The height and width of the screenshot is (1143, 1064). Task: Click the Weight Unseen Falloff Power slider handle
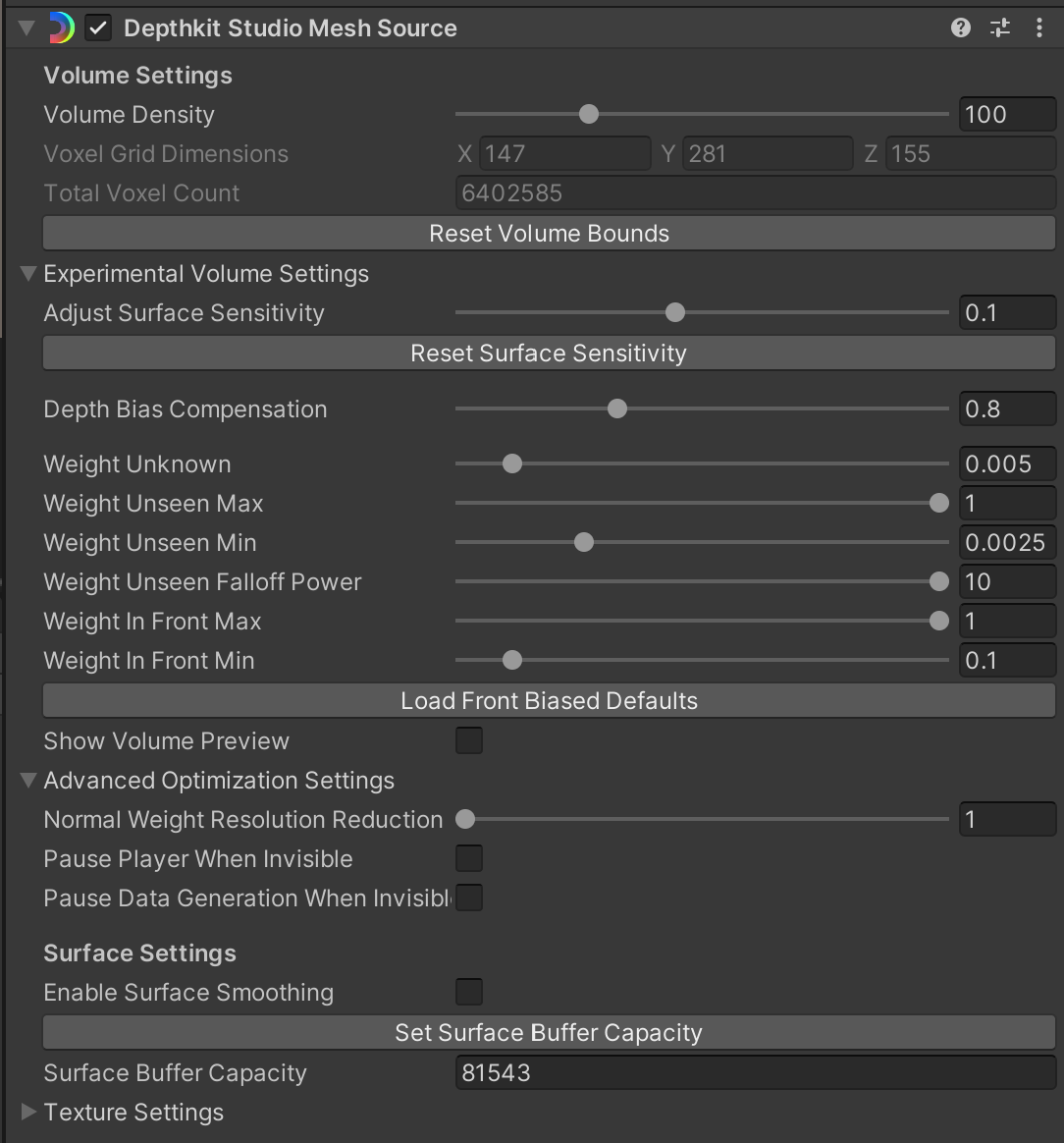(939, 581)
